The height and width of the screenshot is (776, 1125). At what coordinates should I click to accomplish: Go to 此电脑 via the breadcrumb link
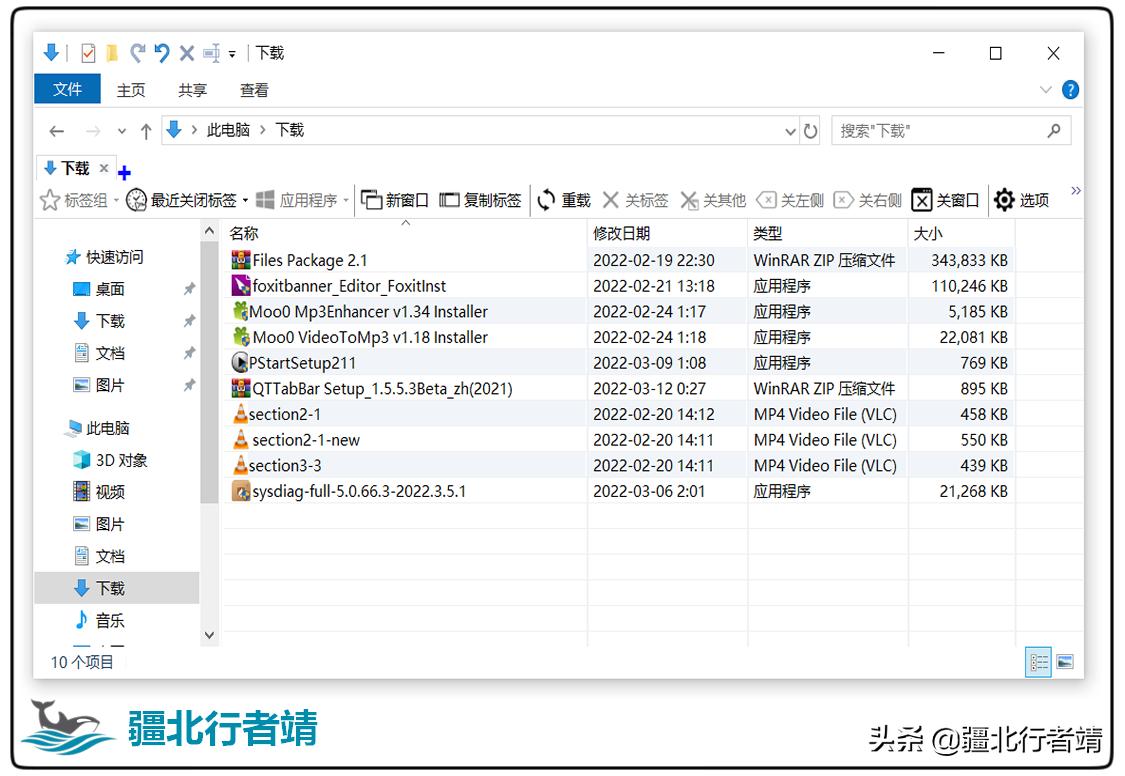(228, 130)
